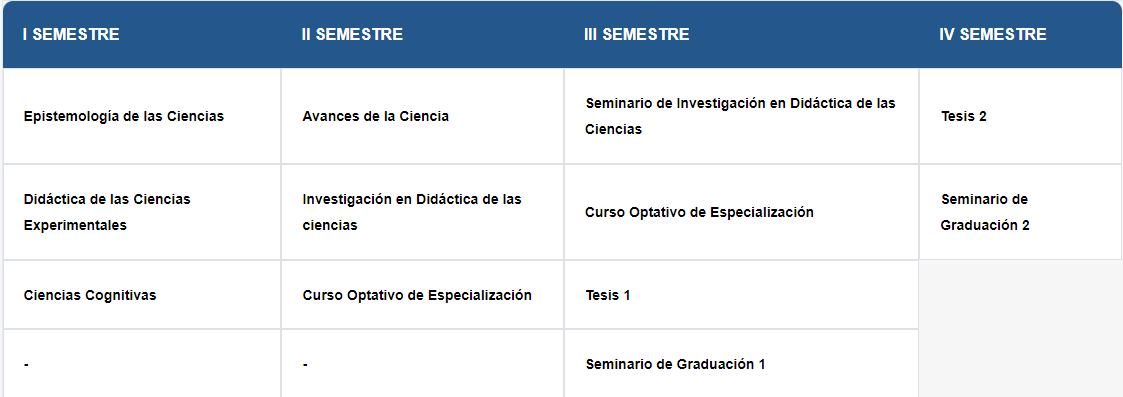Image resolution: width=1123 pixels, height=397 pixels.
Task: Select the IV SEMESTRE column header
Action: coord(993,34)
